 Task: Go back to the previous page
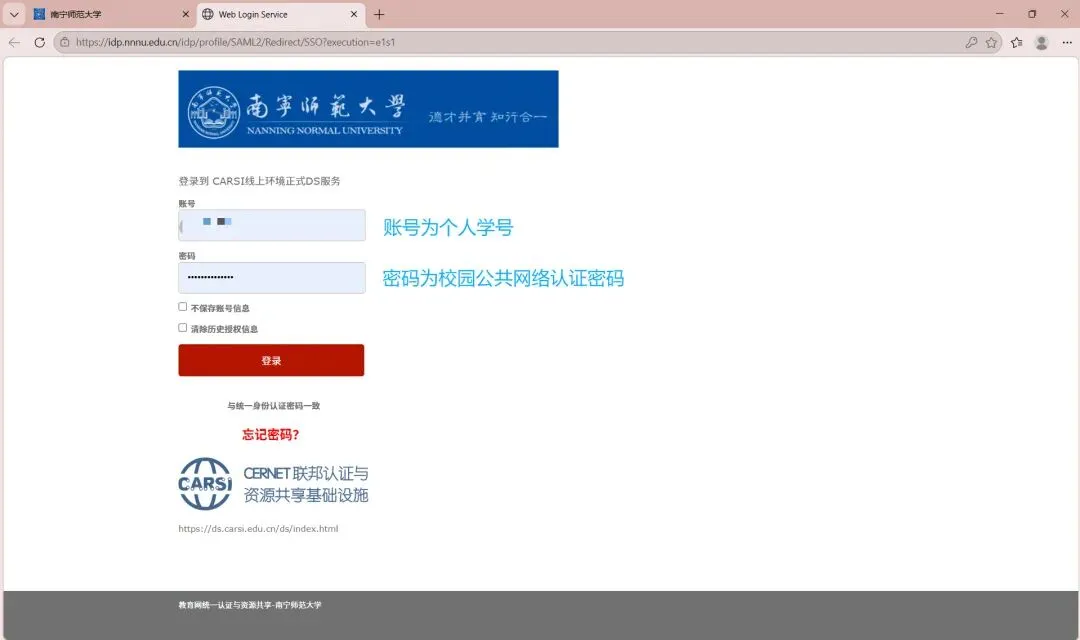tap(14, 42)
